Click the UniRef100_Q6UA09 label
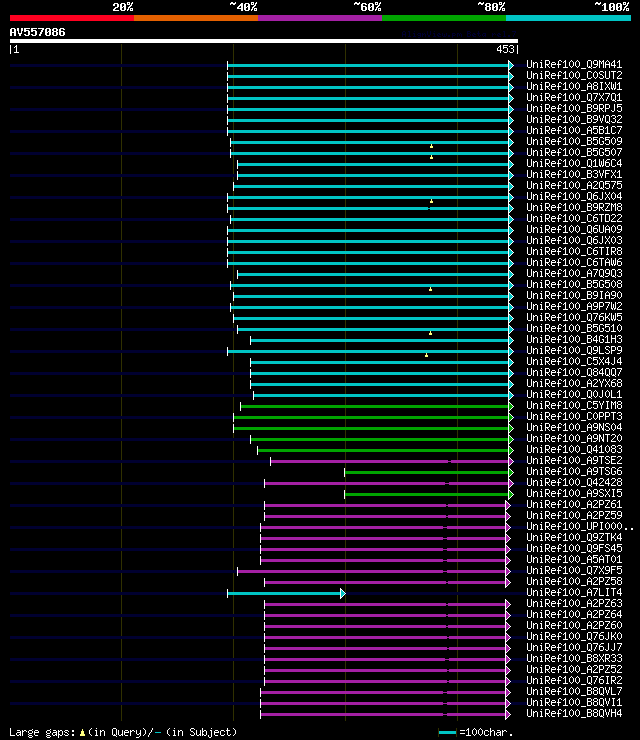The image size is (640, 740). click(574, 229)
